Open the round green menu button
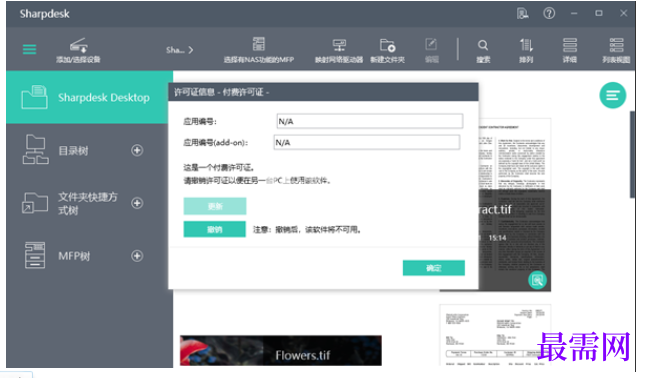649x378 pixels. coord(613,95)
